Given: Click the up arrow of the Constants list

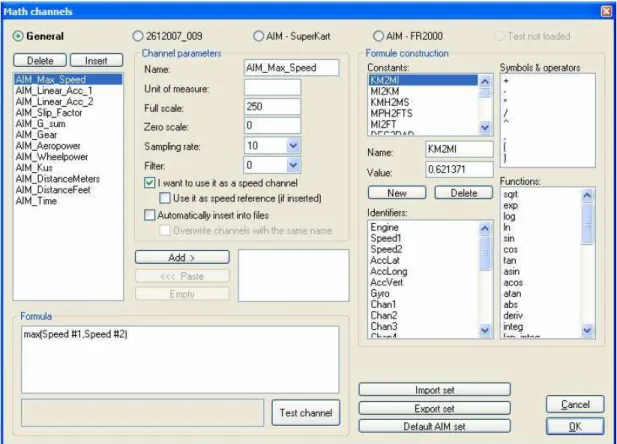Looking at the screenshot, I should point(485,81).
